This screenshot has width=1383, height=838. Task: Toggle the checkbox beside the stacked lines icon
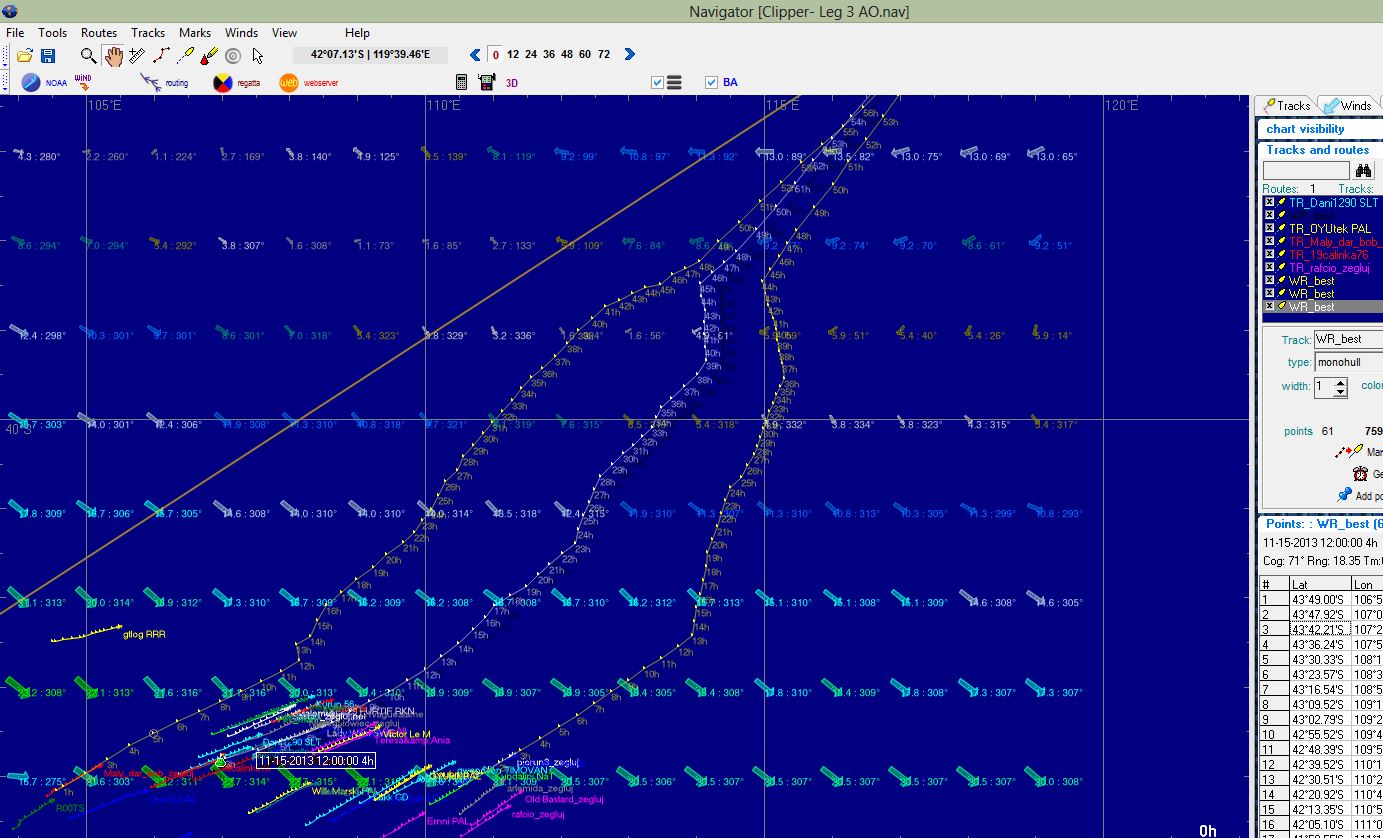pos(657,82)
